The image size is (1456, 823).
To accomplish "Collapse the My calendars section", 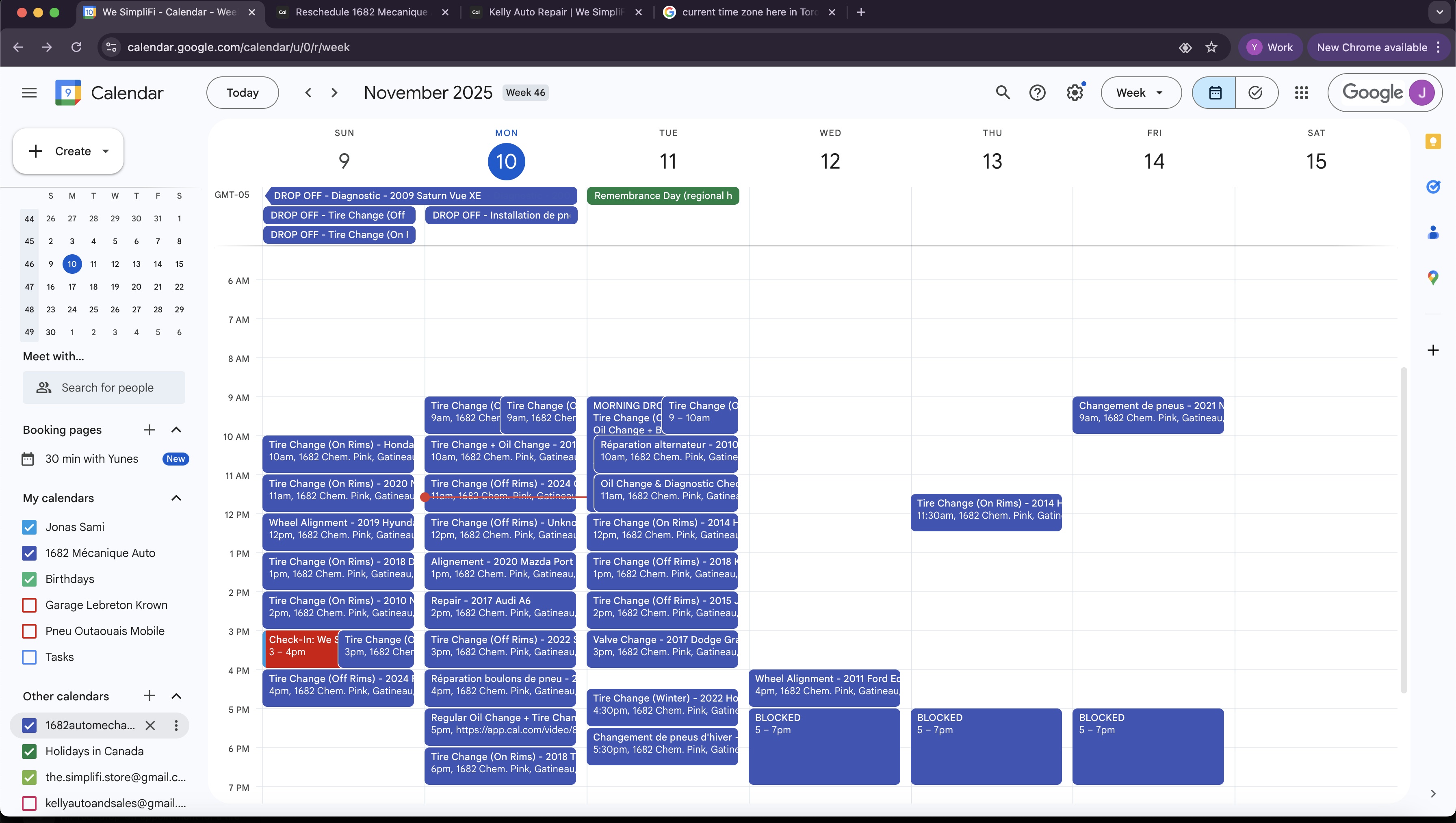I will (176, 498).
